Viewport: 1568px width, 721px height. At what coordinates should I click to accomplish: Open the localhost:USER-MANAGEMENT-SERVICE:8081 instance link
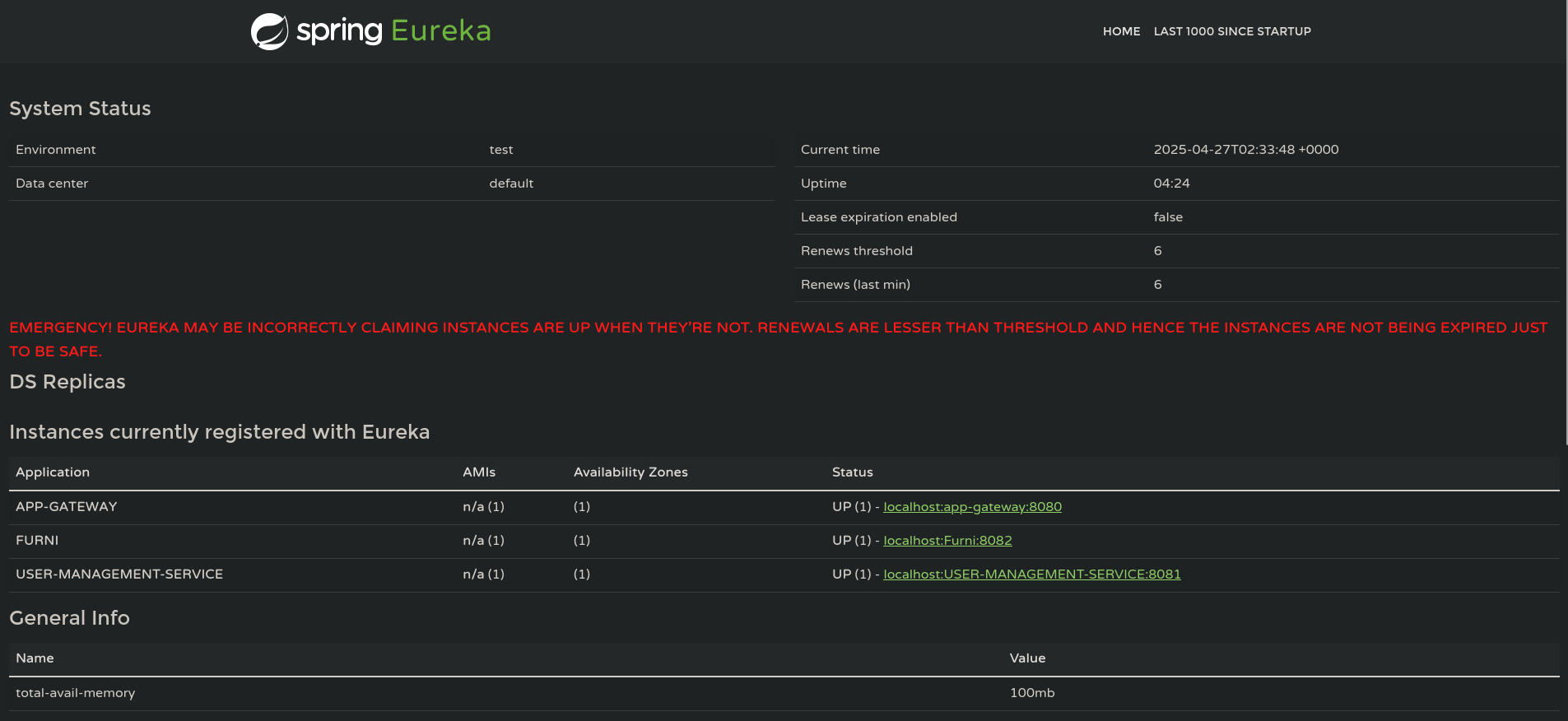pos(1031,574)
